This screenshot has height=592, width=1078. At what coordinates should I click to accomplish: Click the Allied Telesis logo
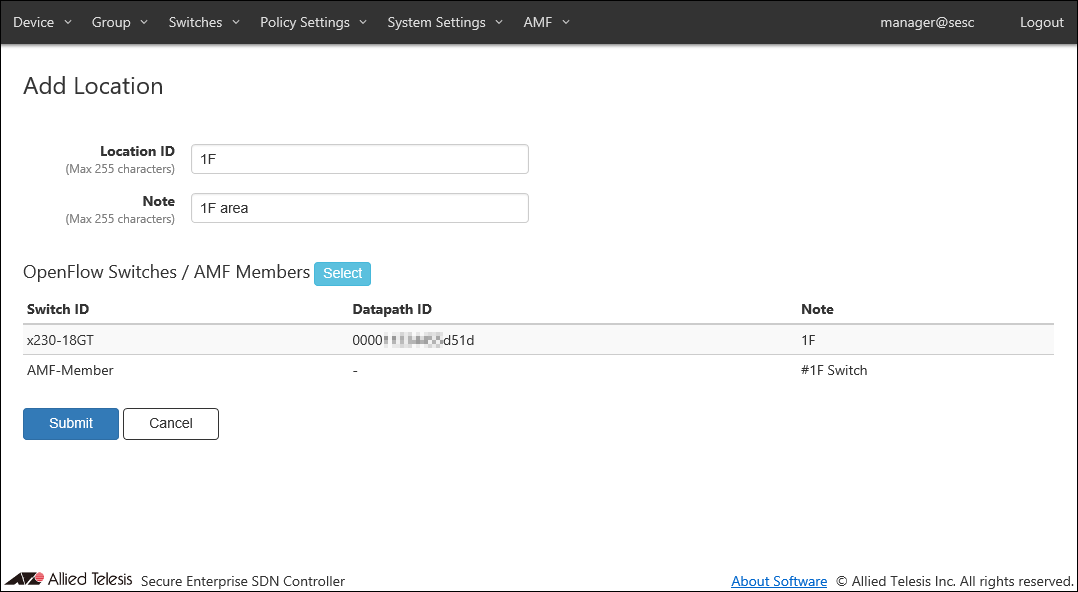(x=69, y=579)
